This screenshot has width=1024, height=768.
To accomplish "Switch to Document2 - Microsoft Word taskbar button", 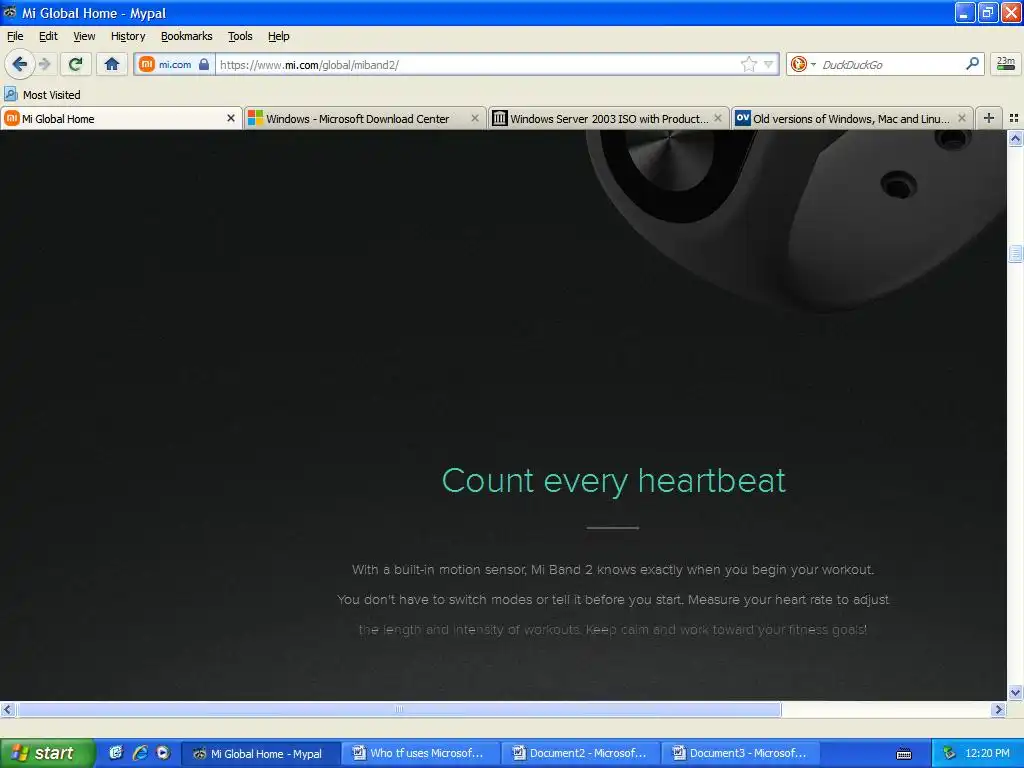I will click(x=582, y=753).
